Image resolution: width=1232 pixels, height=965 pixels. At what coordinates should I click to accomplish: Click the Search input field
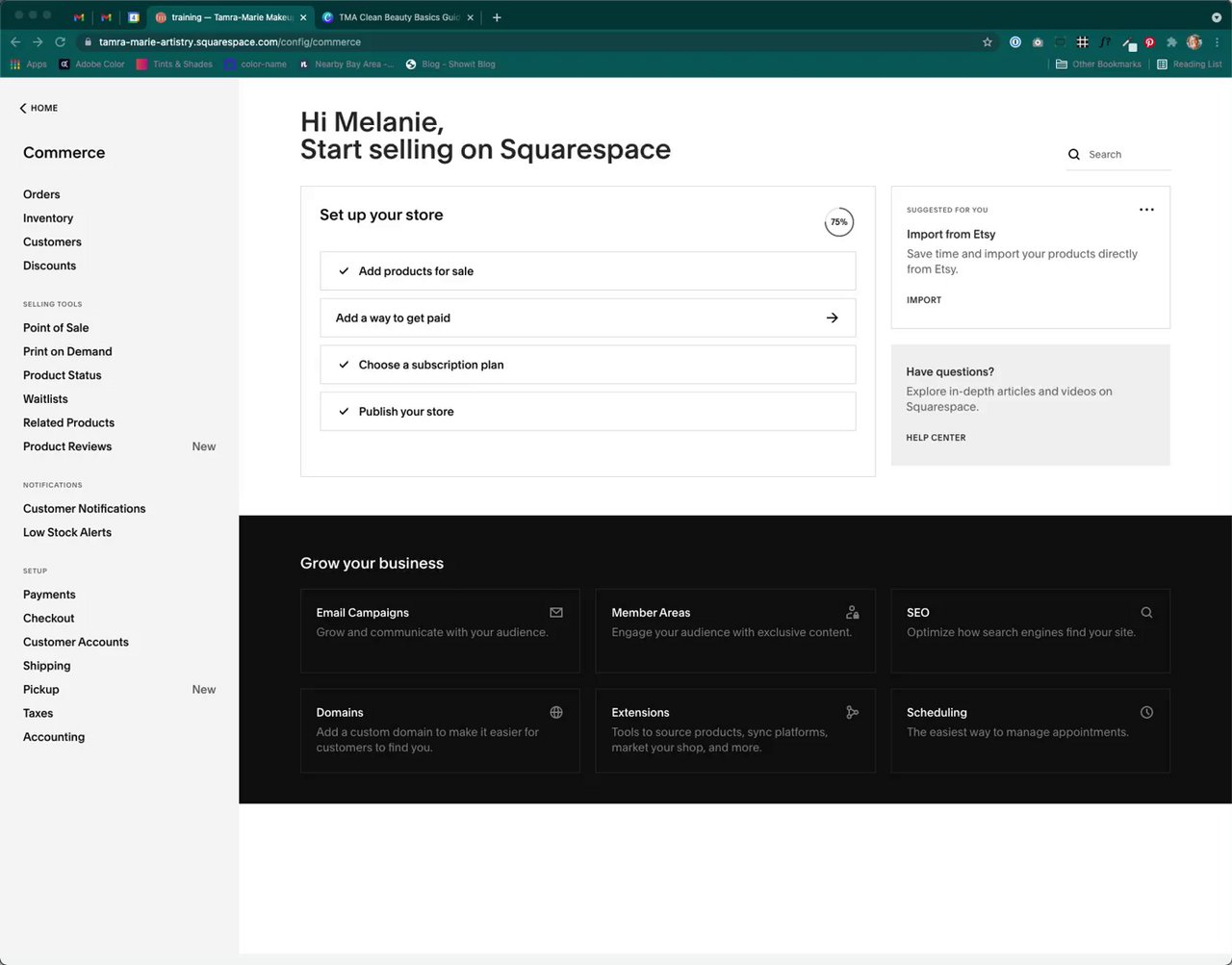click(x=1118, y=155)
